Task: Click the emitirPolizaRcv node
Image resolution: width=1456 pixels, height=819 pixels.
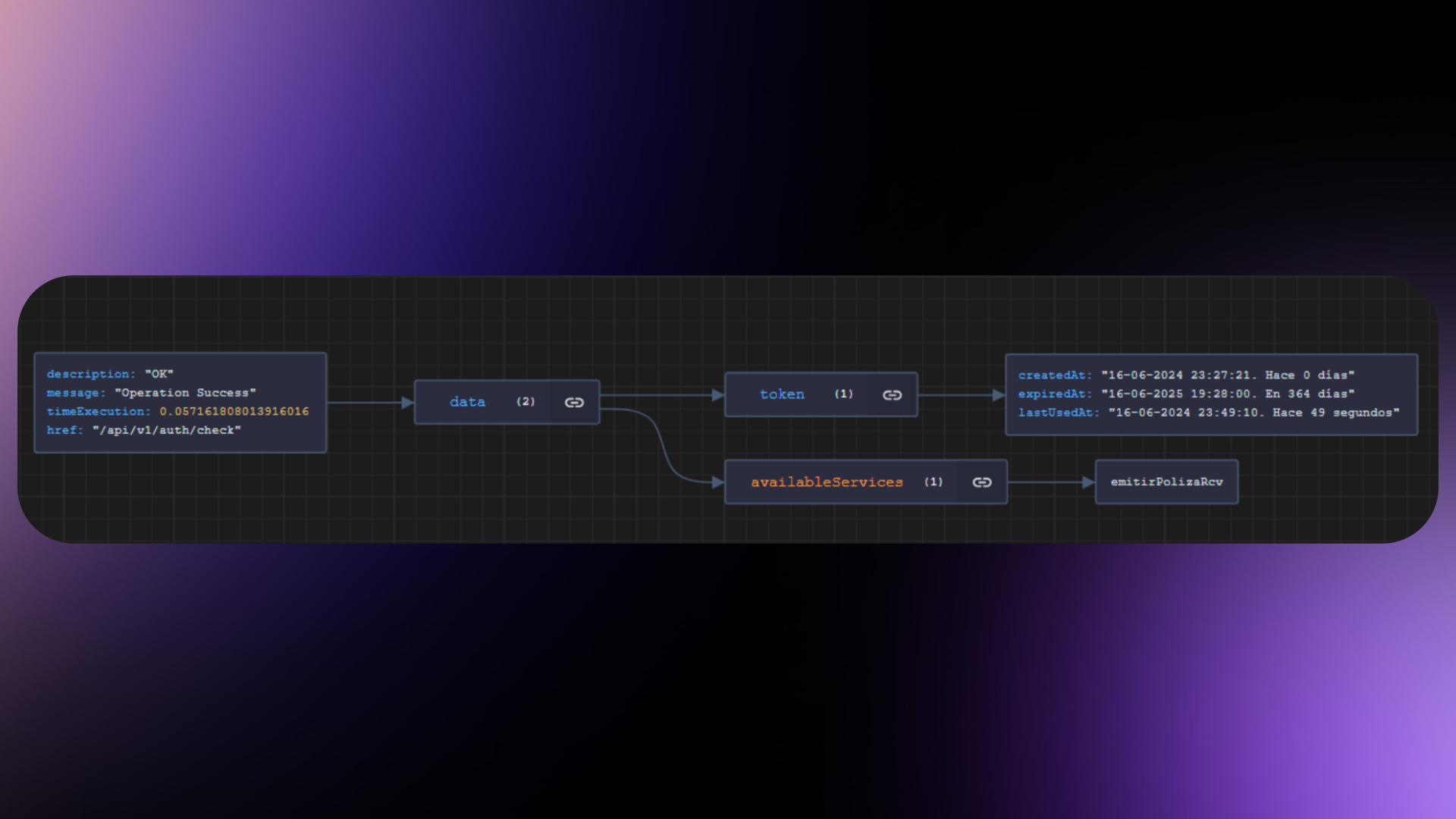Action: (1166, 482)
